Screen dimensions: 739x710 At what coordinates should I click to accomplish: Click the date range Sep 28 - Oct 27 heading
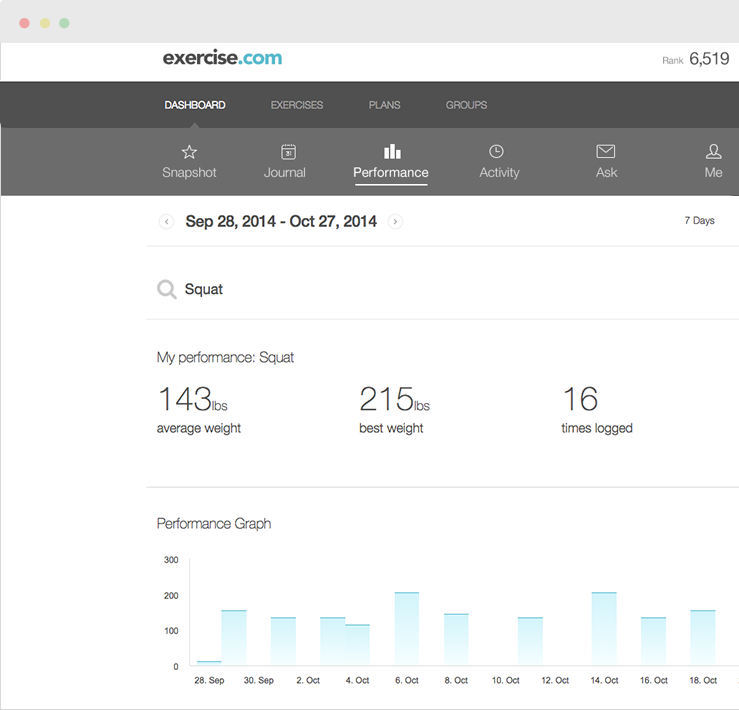click(281, 221)
